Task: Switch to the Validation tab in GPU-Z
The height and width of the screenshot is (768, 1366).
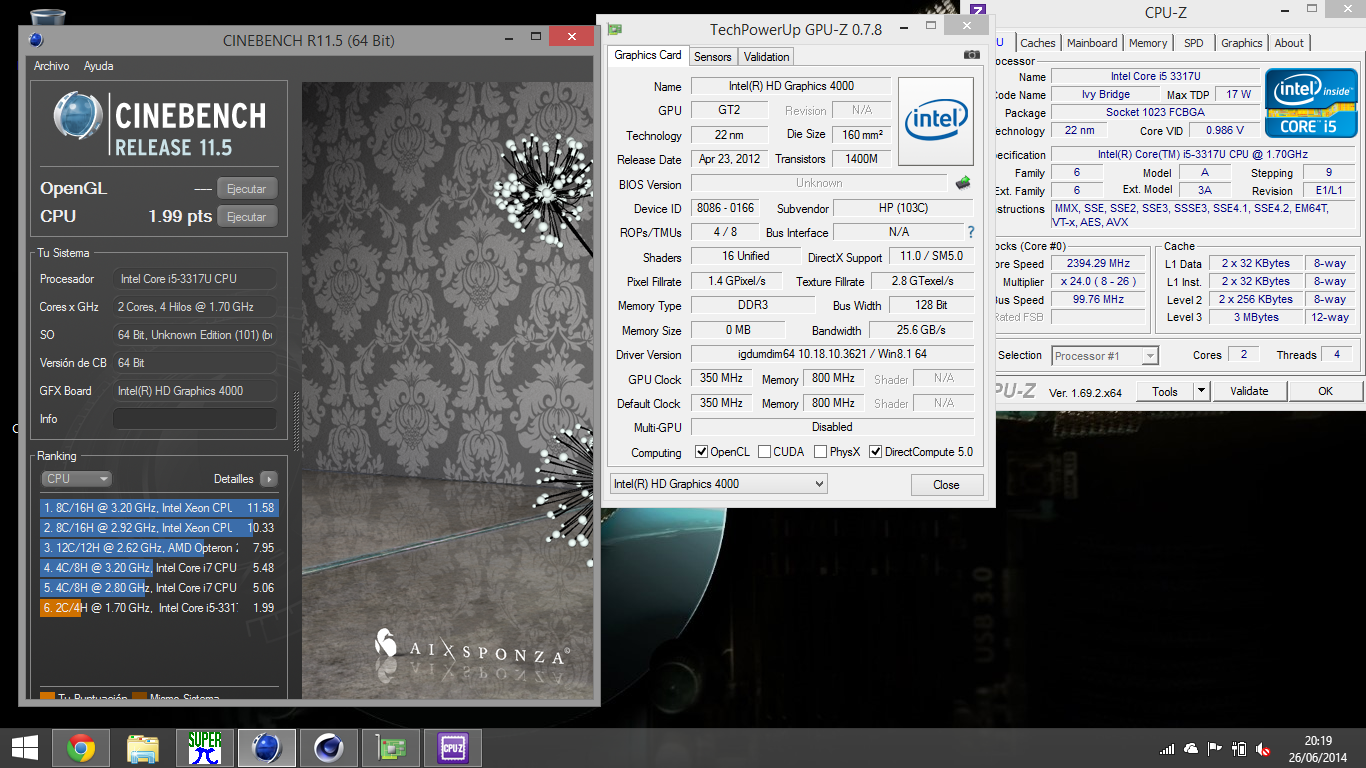Action: 767,57
